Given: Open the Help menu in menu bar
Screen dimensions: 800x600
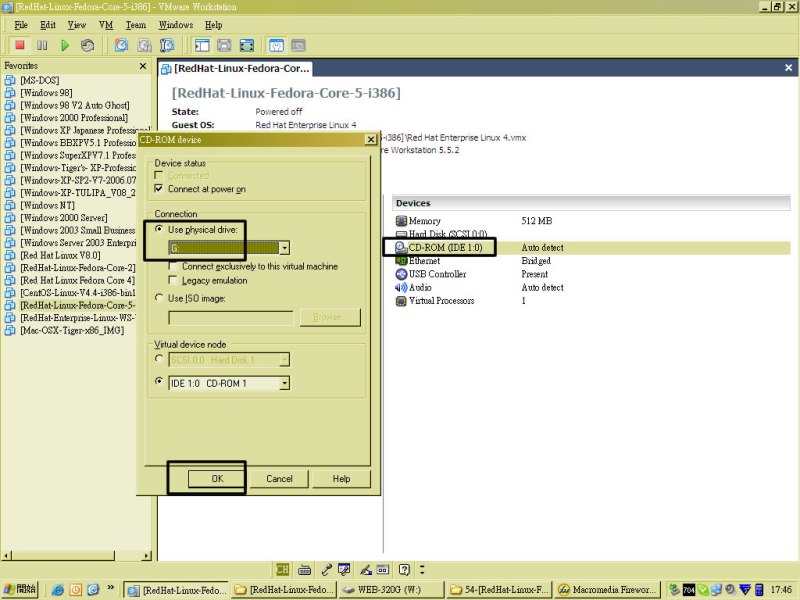Looking at the screenshot, I should pyautogui.click(x=214, y=25).
